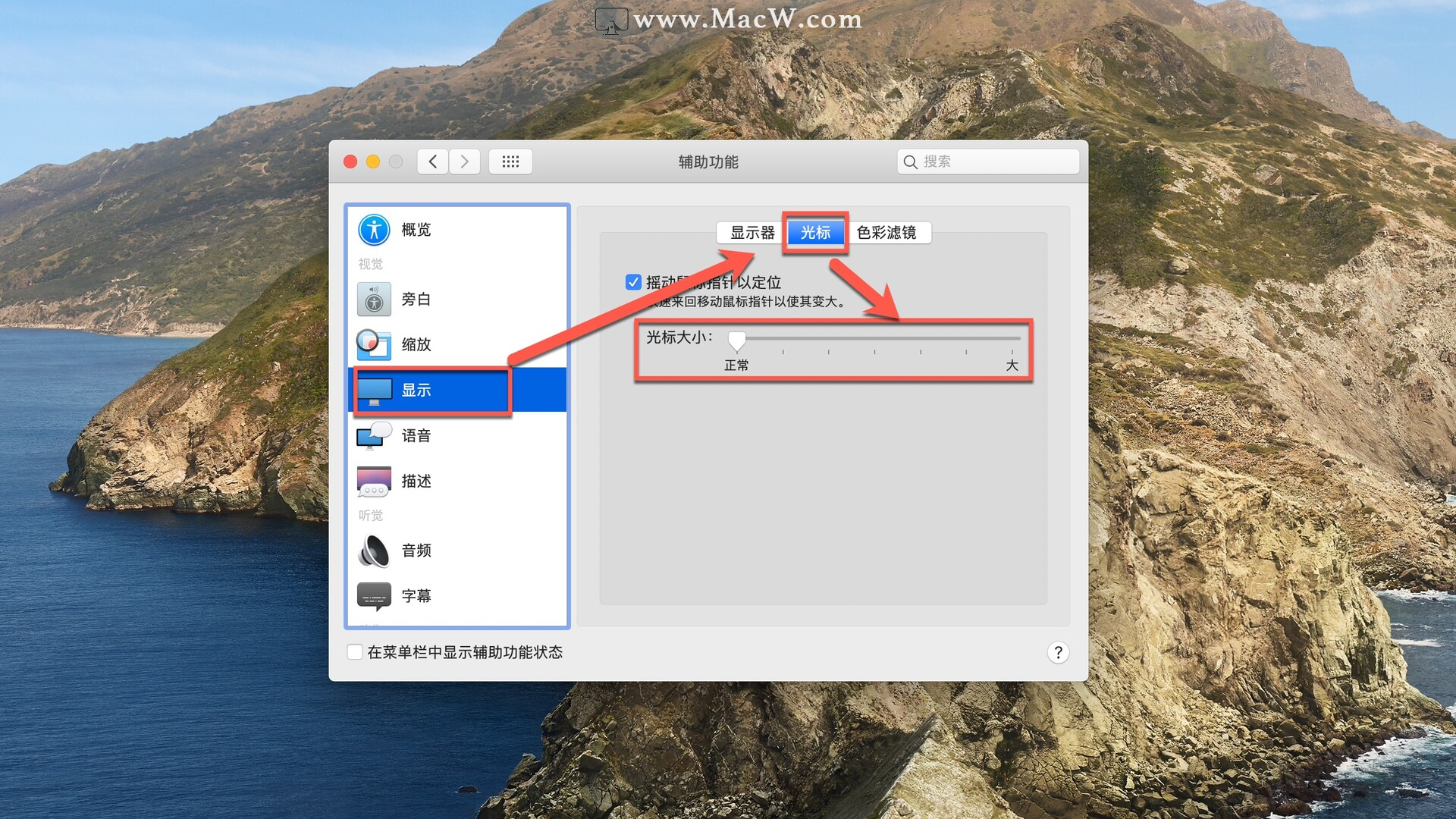
Task: Click the Display (显示) monitor icon
Action: coord(374,391)
